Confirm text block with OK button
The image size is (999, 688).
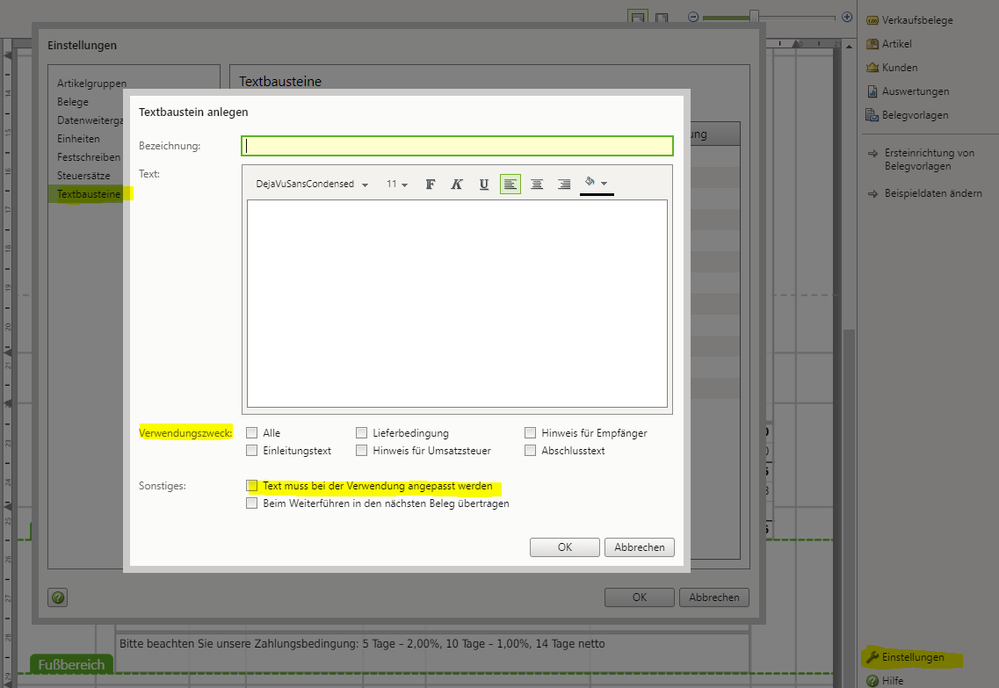(x=564, y=547)
